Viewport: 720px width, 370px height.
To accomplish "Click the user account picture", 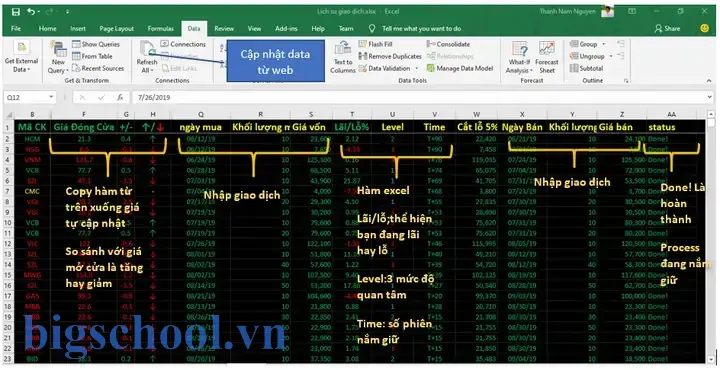I will (x=608, y=11).
